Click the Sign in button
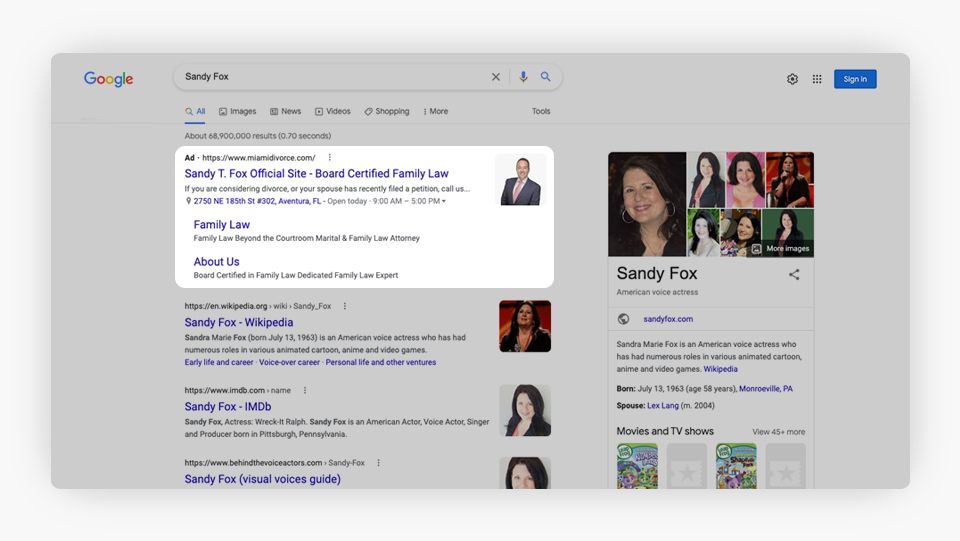The width and height of the screenshot is (960, 541). click(855, 79)
